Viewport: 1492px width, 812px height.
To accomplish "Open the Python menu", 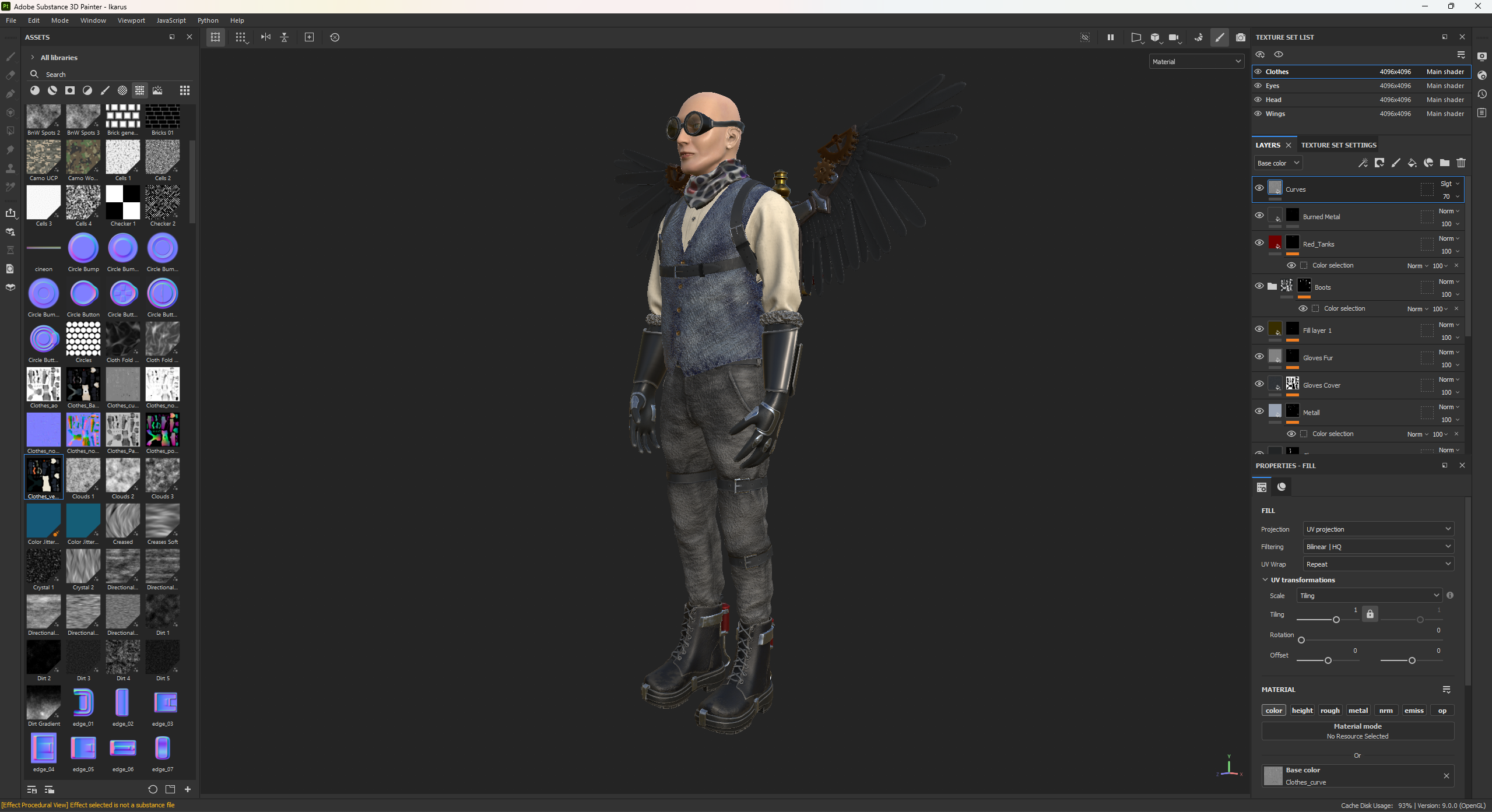I will 208,20.
